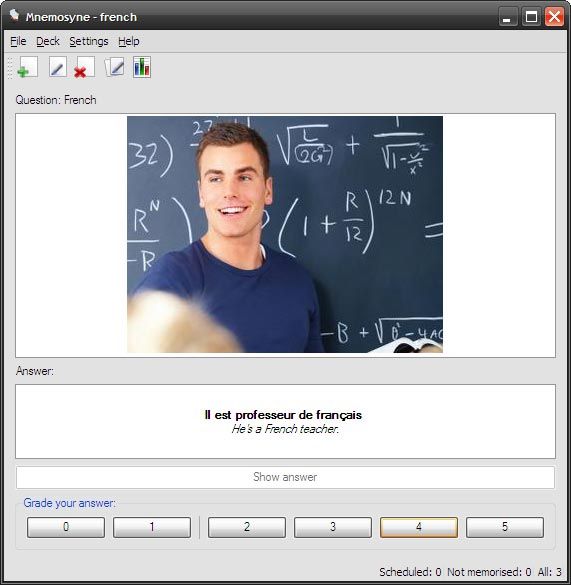Open the Help menu
Viewport: 571px width, 585px height.
pos(129,41)
